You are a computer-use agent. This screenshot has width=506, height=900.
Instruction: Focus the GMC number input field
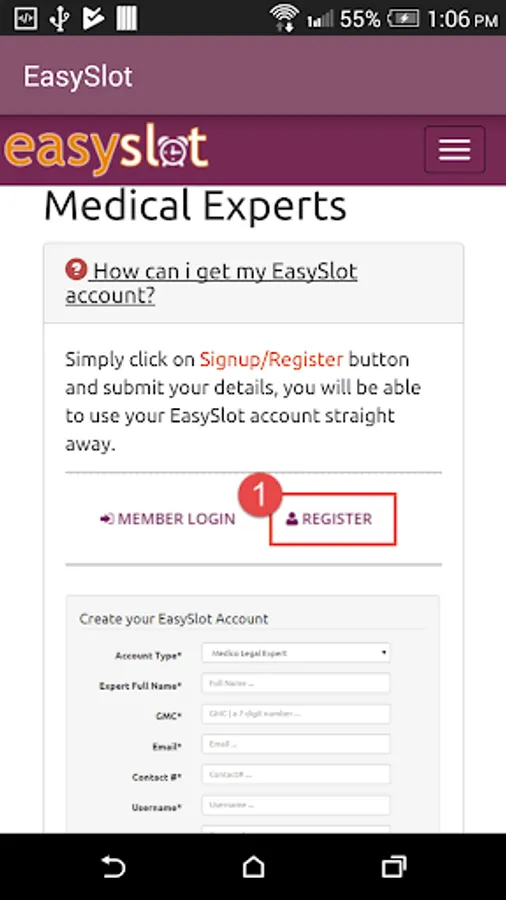(x=295, y=713)
